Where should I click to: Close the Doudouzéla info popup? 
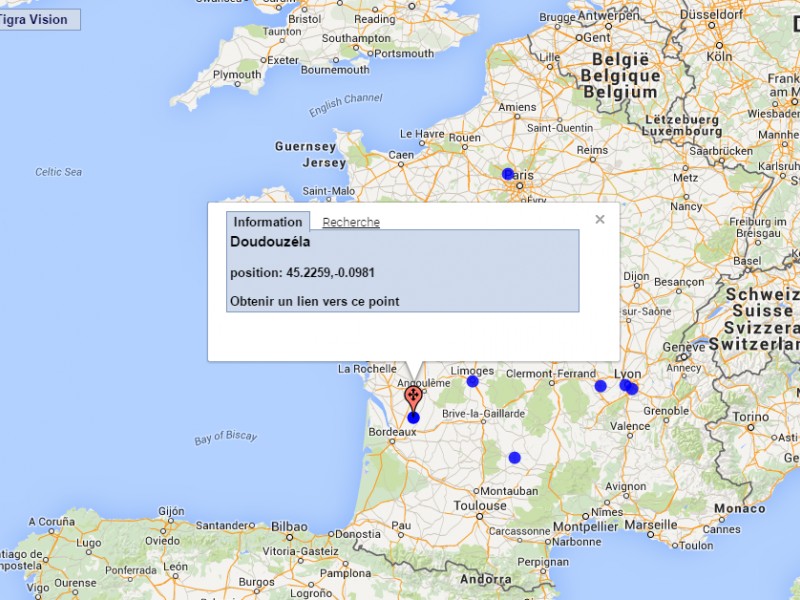pyautogui.click(x=600, y=219)
